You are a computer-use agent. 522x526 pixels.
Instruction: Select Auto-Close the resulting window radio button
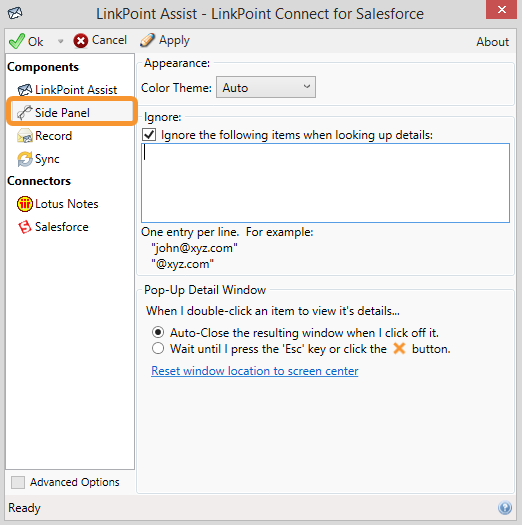(158, 332)
